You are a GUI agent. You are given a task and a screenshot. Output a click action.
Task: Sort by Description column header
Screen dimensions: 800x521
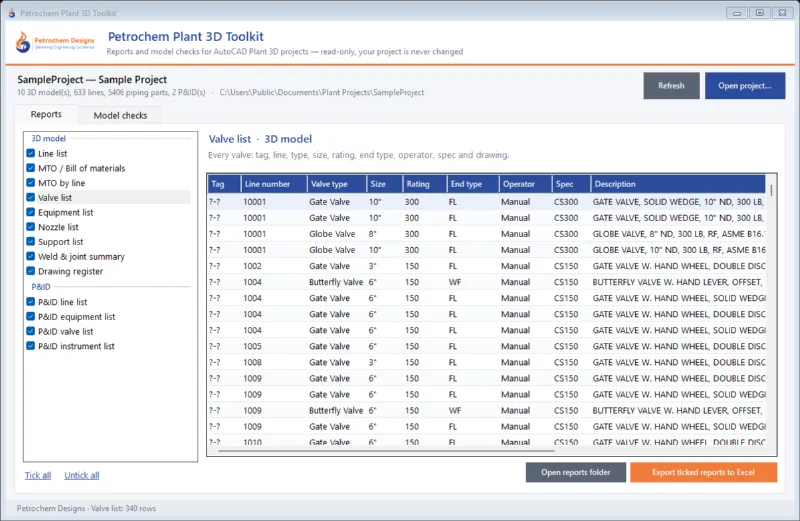point(678,184)
